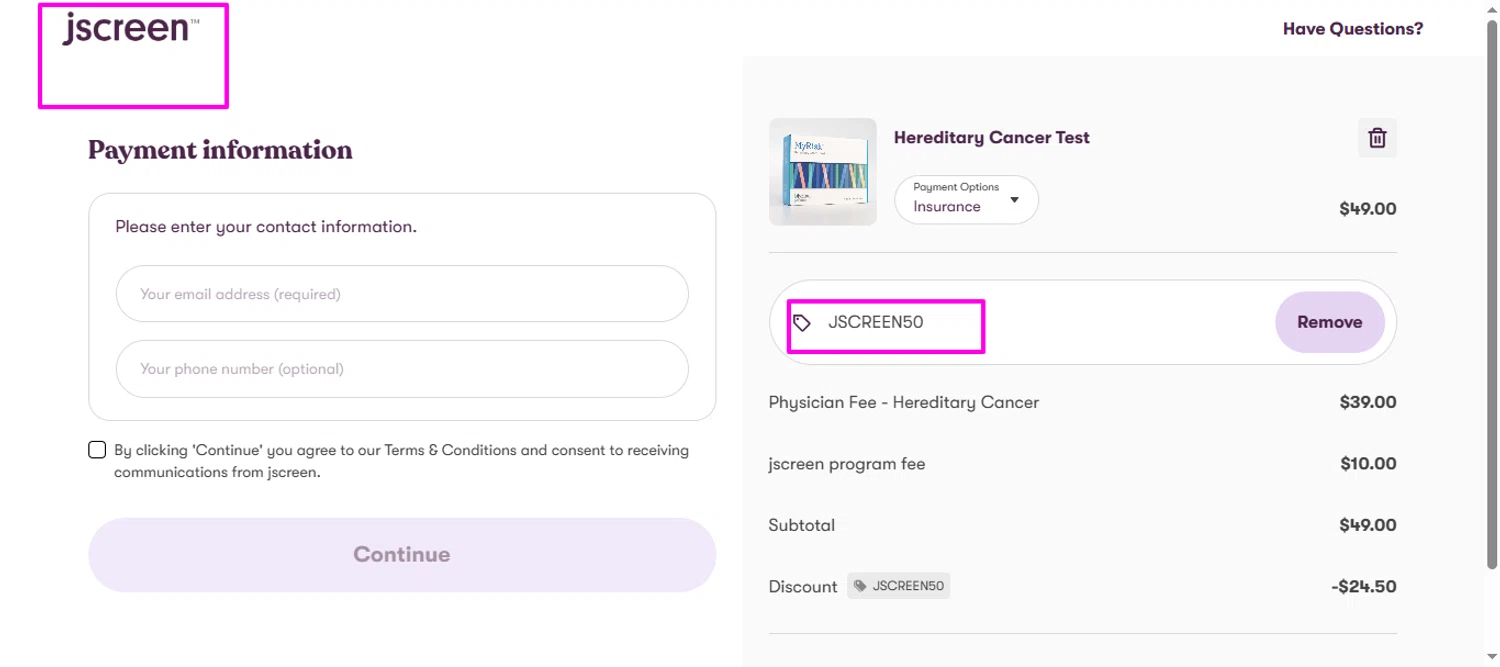Click the $10.00 program fee amount
Viewport: 1500px width, 667px height.
(x=1369, y=464)
